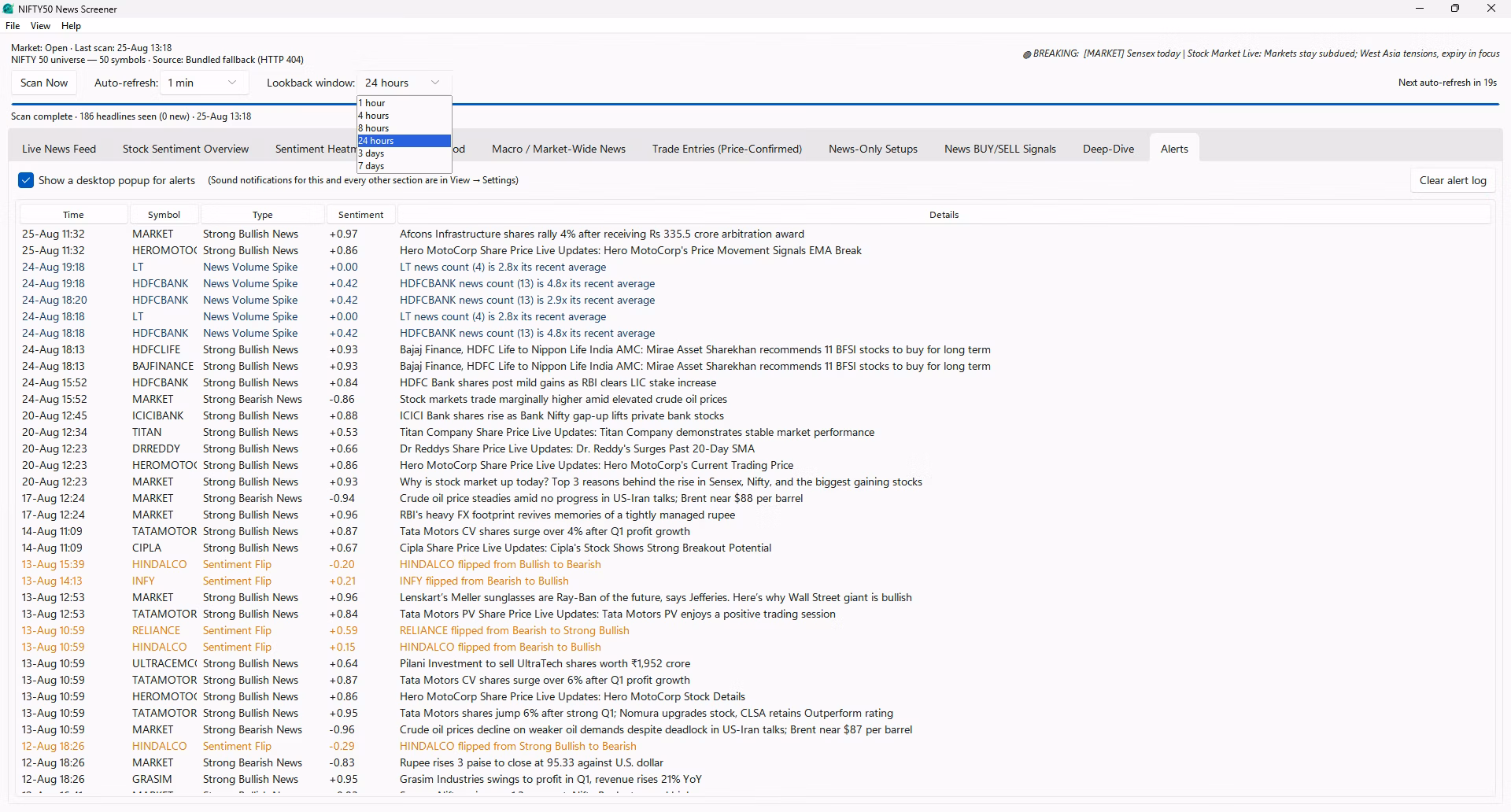Select RBI's heavy FX footprint row
Image resolution: width=1511 pixels, height=812 pixels.
coord(755,515)
